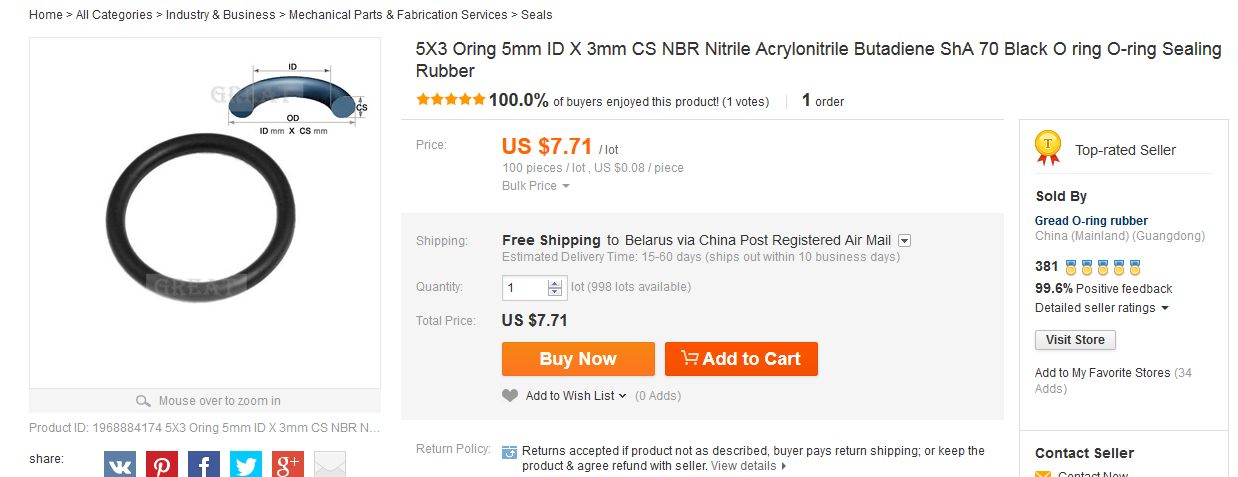
Task: Increase quantity with the up stepper arrow
Action: (x=555, y=283)
